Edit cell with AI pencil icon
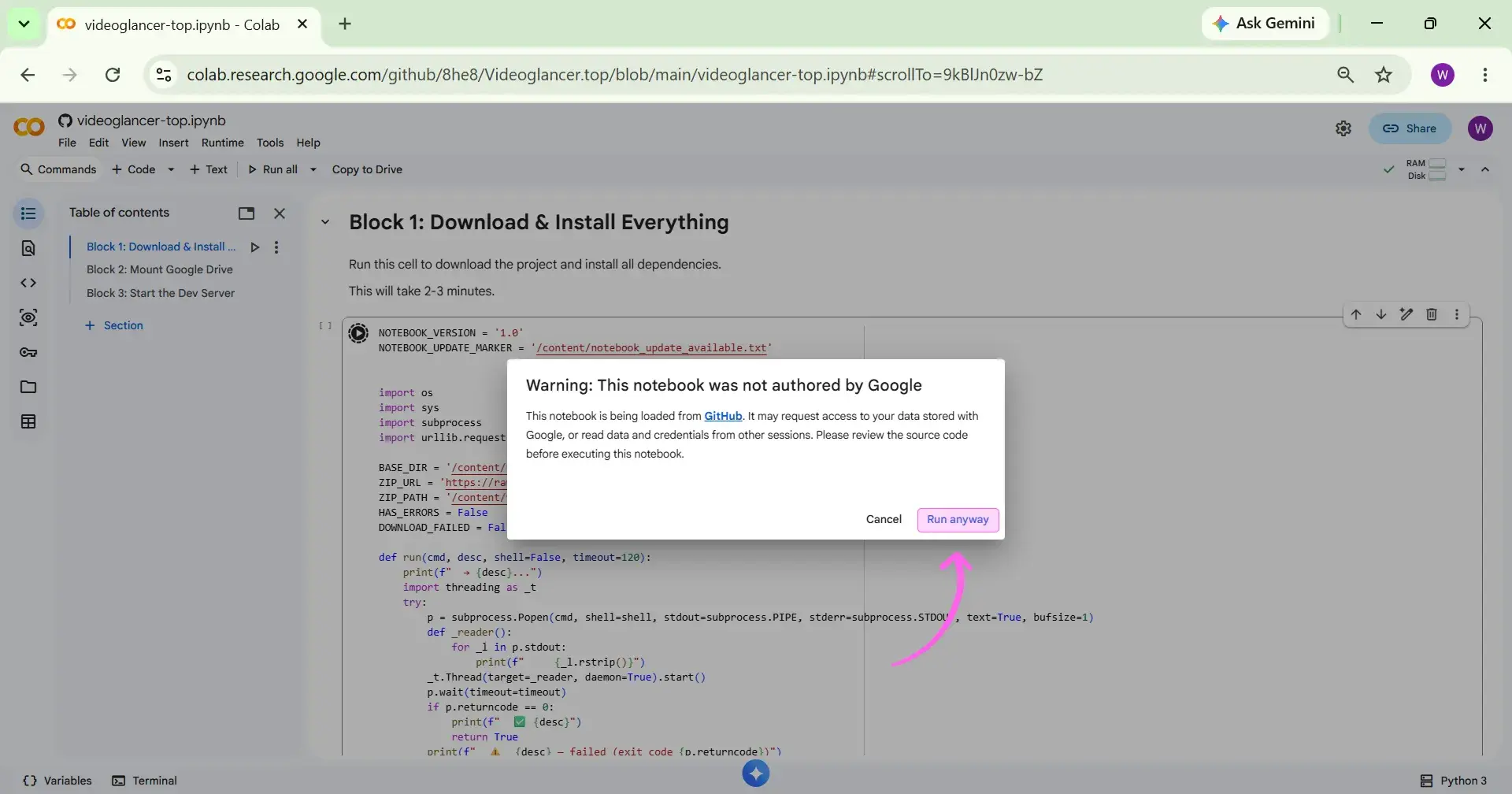 tap(1406, 314)
